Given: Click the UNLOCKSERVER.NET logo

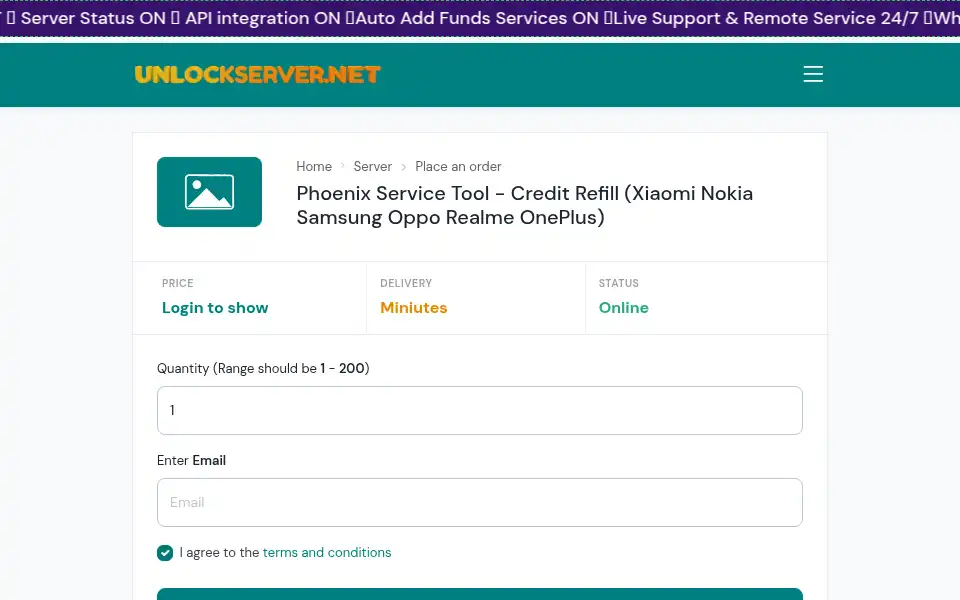Looking at the screenshot, I should click(257, 74).
